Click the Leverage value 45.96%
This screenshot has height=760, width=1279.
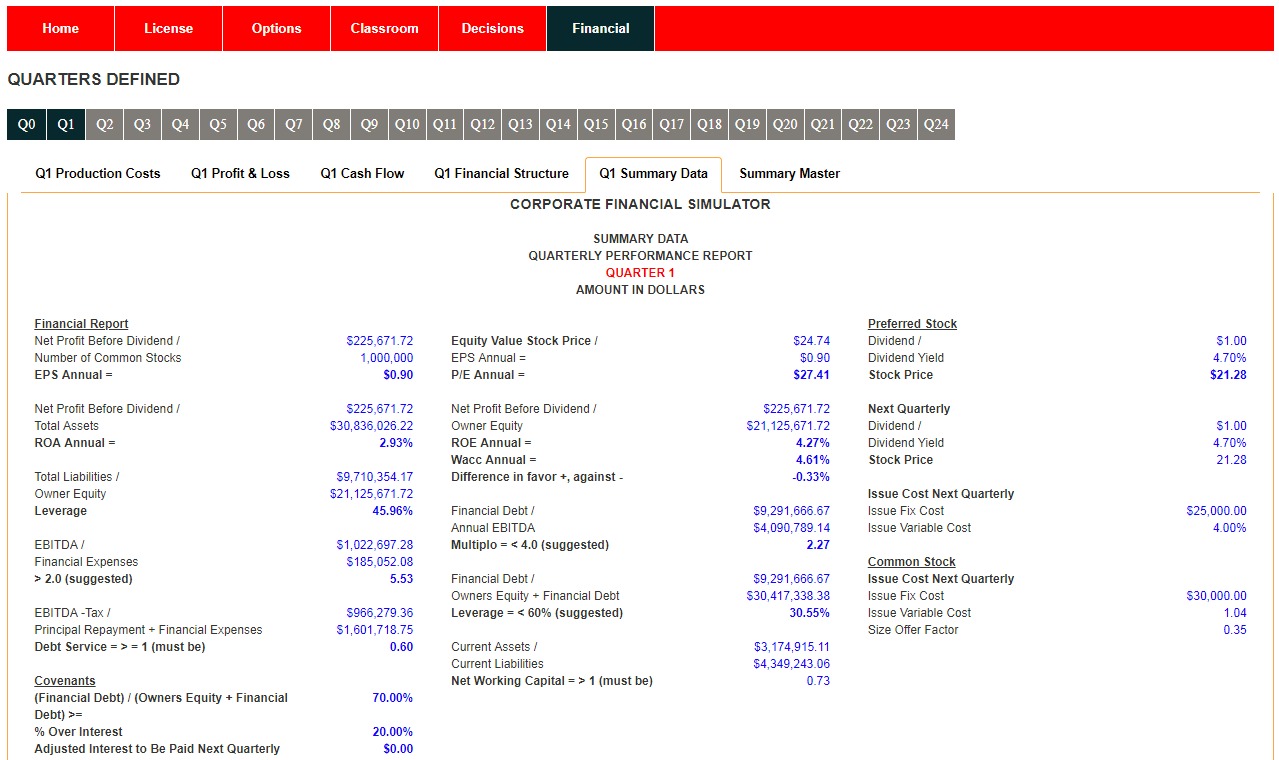[x=392, y=511]
